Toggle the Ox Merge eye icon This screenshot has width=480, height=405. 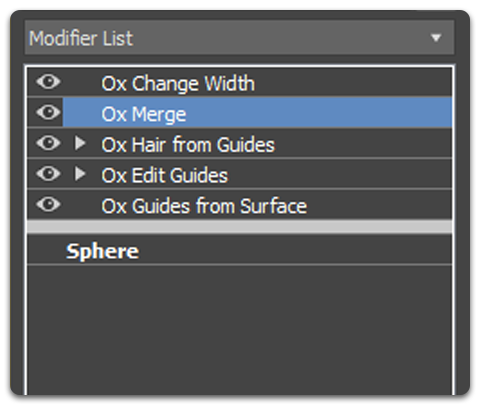(x=48, y=112)
